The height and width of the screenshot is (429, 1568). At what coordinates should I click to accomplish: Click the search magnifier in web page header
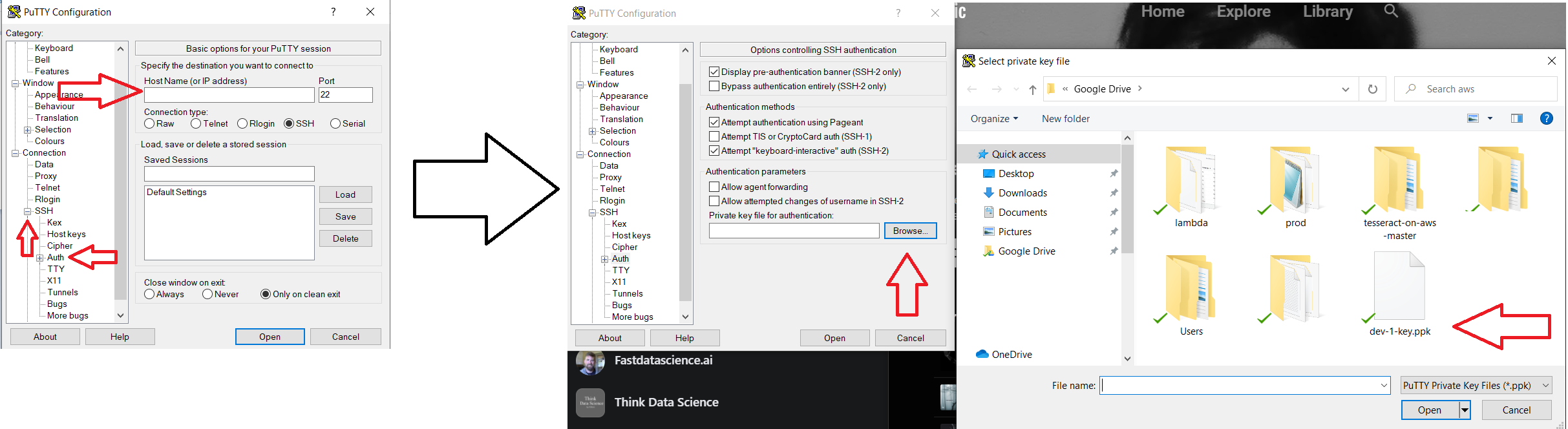(x=1391, y=11)
